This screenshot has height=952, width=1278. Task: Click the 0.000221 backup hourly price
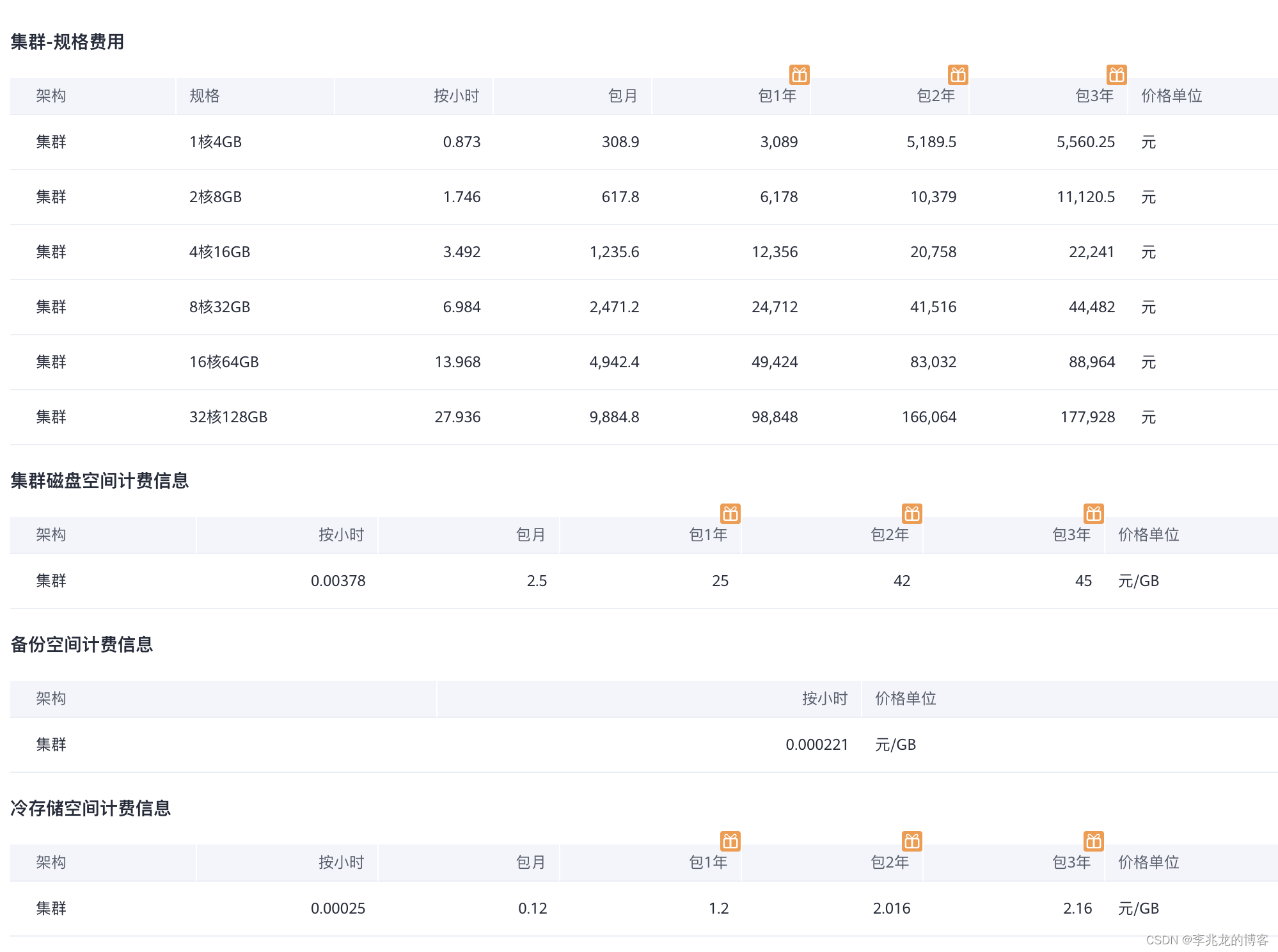pos(817,745)
